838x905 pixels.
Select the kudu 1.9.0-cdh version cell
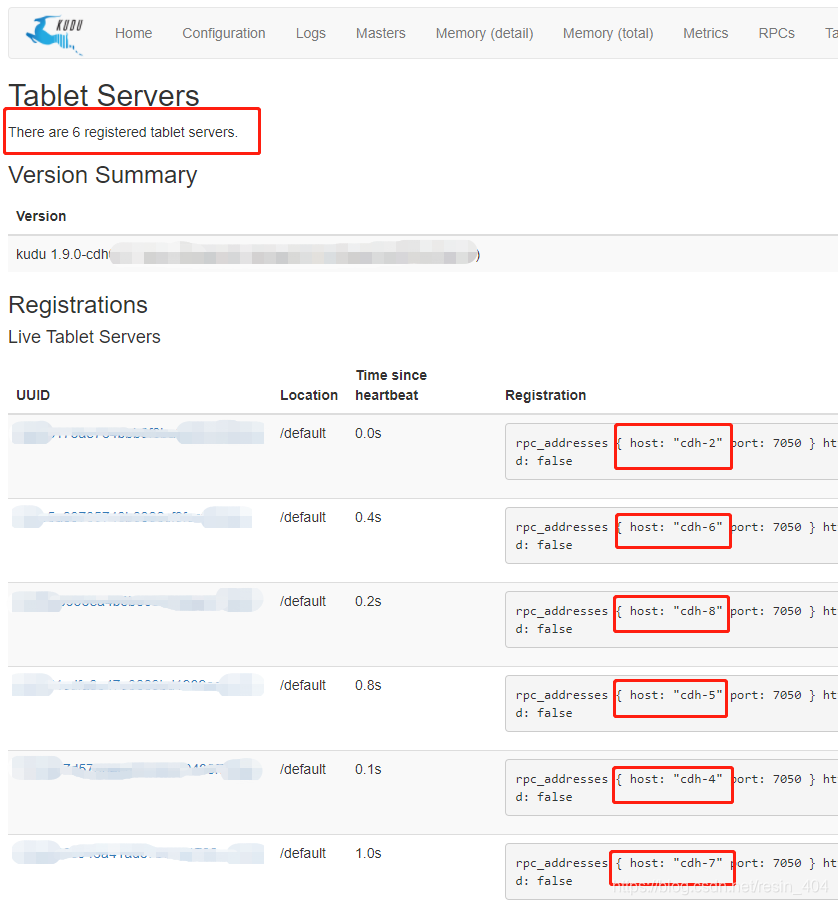[x=248, y=254]
